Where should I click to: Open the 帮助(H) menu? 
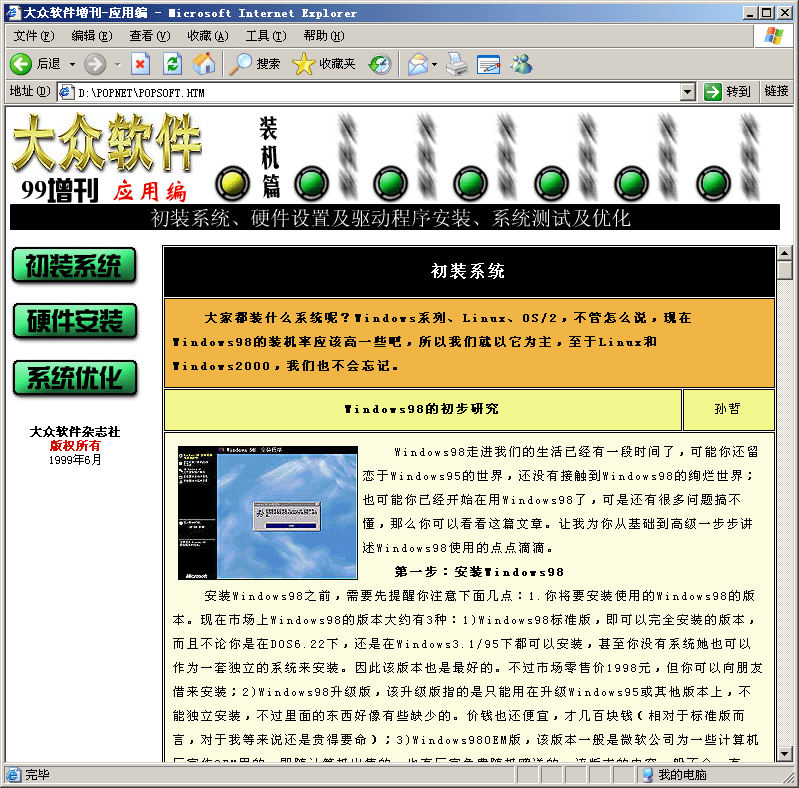pyautogui.click(x=324, y=36)
